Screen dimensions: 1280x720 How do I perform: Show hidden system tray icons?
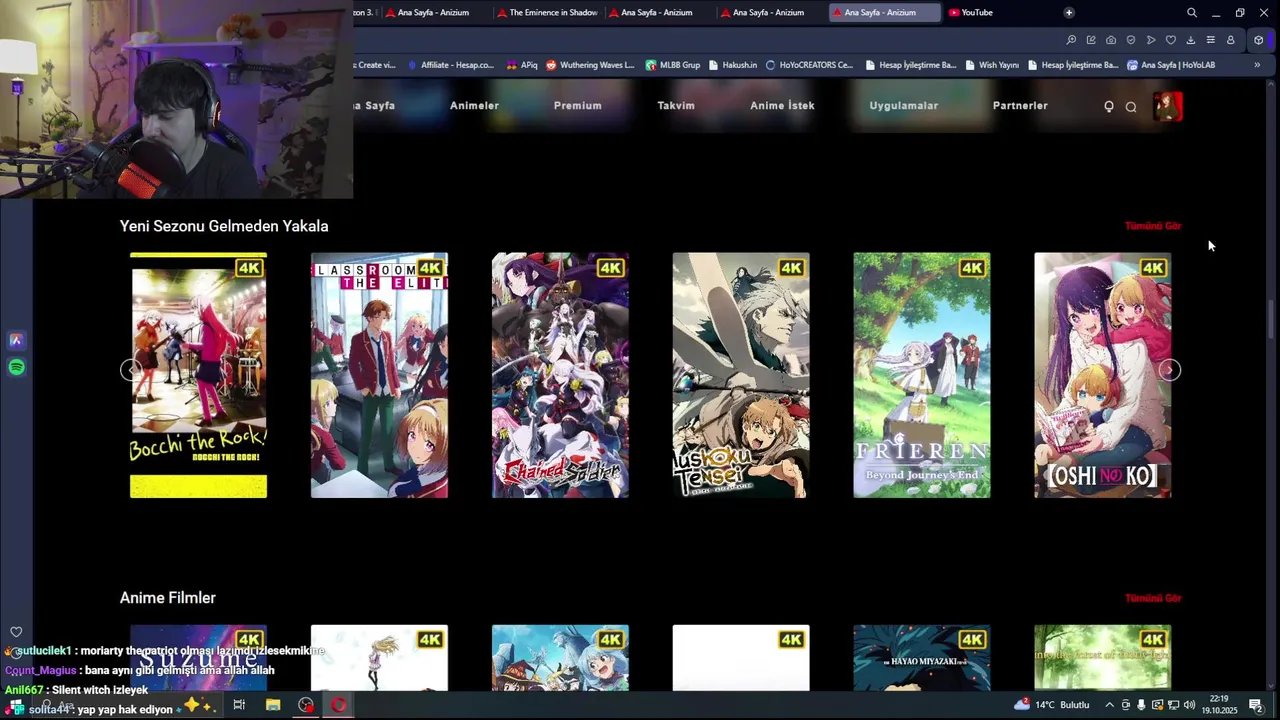point(1109,705)
